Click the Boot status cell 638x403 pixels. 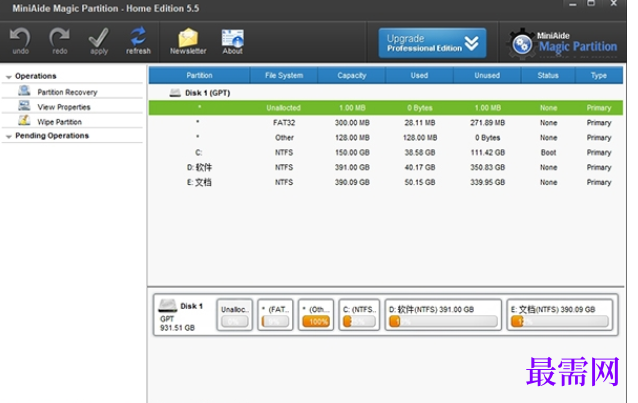coord(548,153)
